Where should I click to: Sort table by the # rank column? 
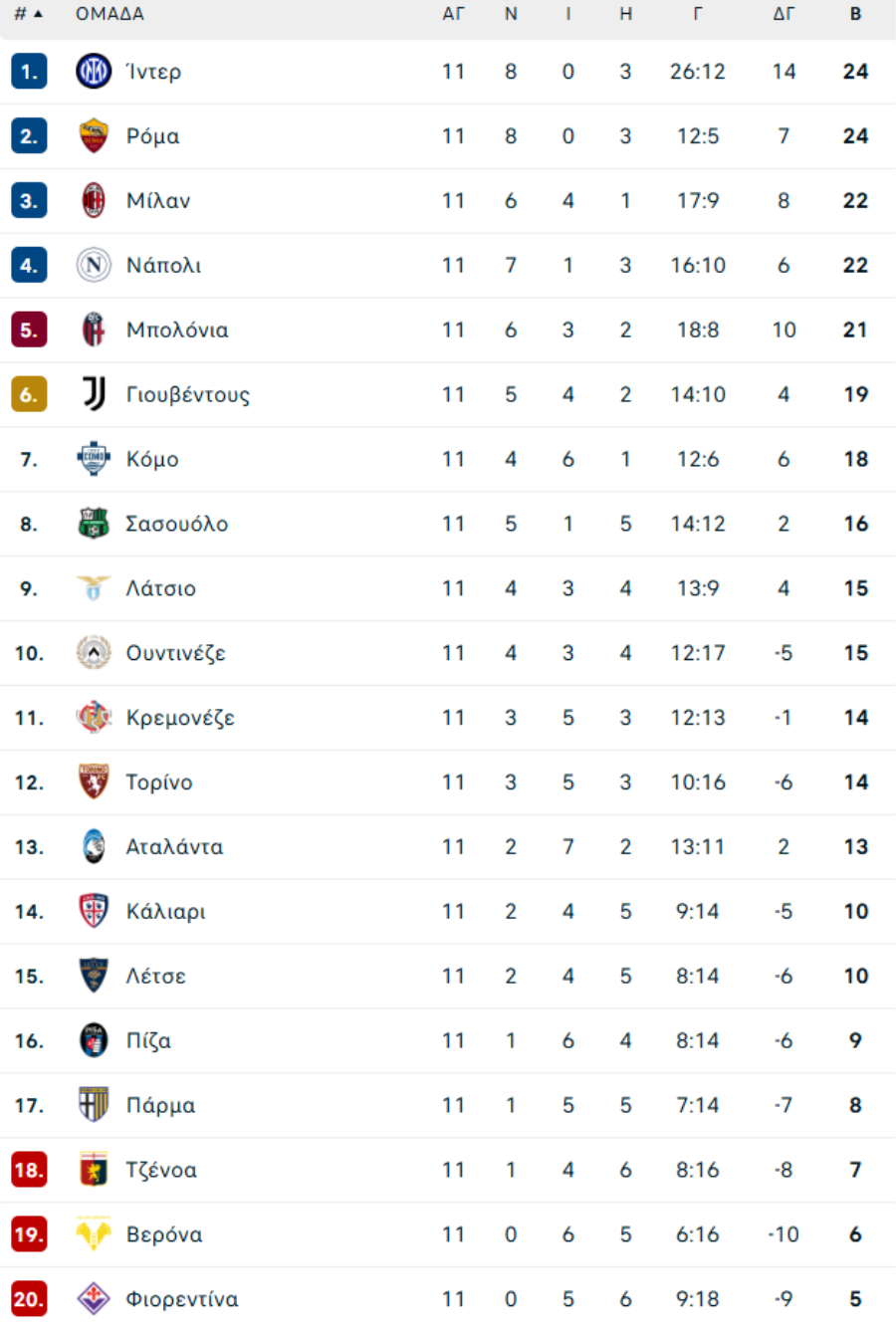click(x=28, y=14)
